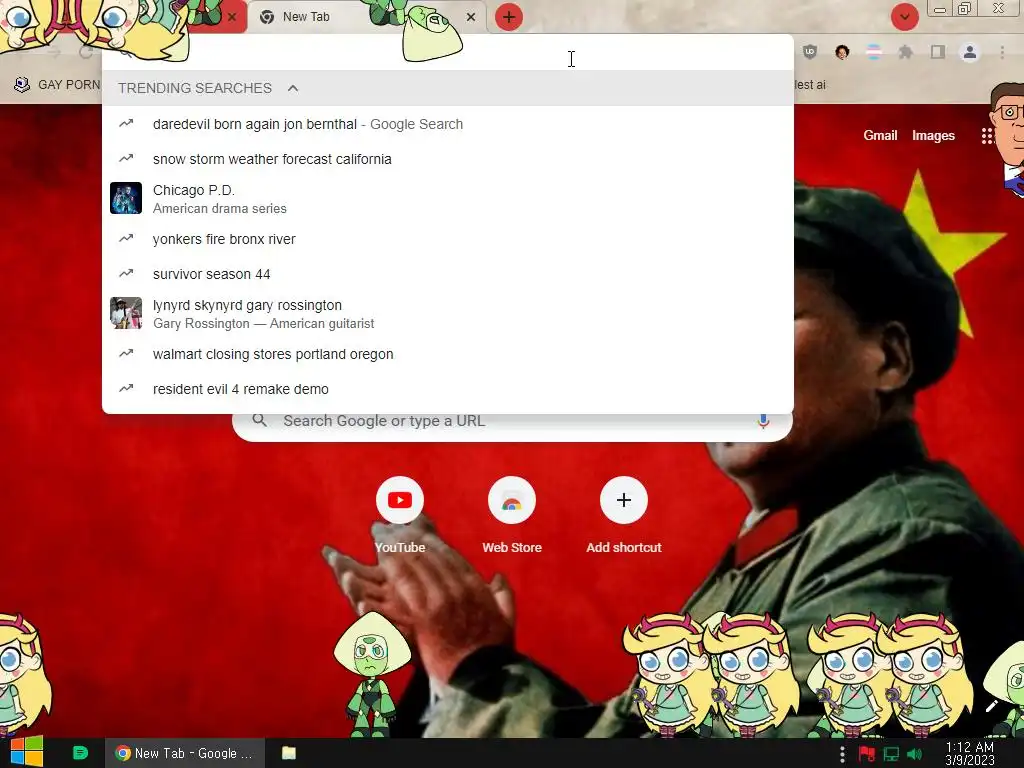Screen dimensions: 1024x768
Task: Click the magnifier icon in page search box
Action: (259, 421)
